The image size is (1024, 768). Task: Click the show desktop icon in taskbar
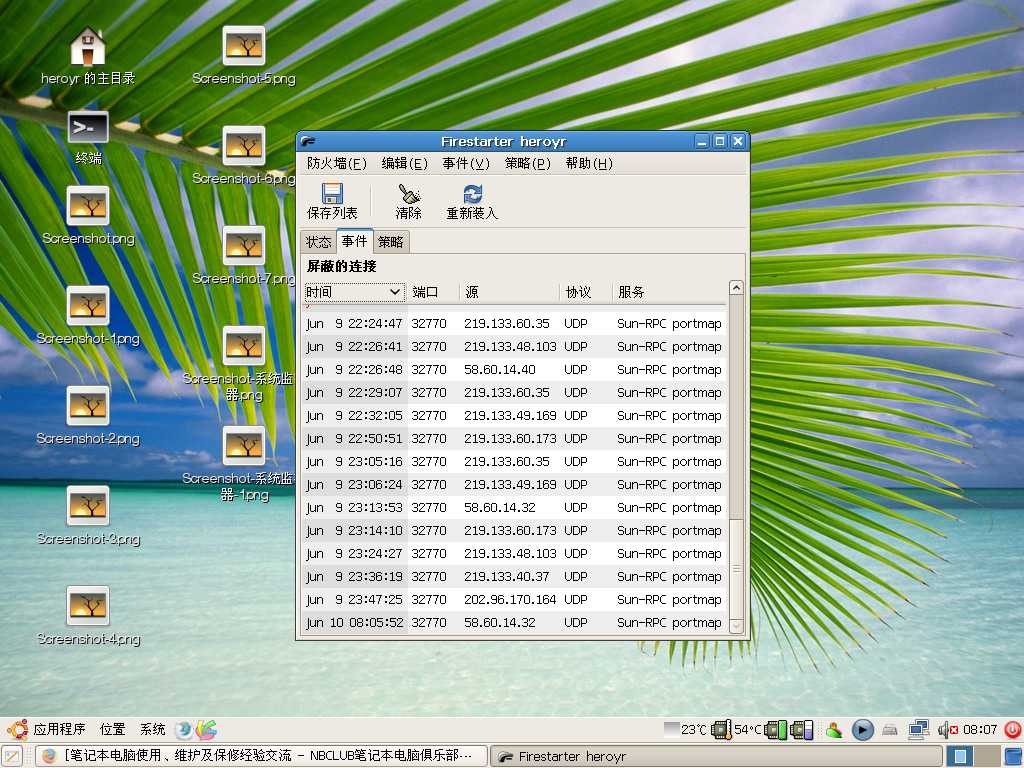coord(12,756)
